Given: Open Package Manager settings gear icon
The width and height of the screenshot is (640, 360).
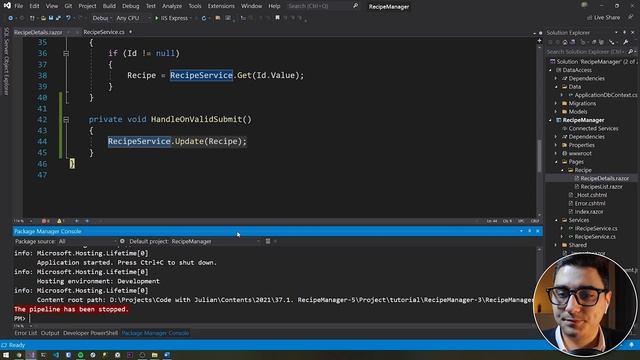Looking at the screenshot, I should pyautogui.click(x=122, y=241).
